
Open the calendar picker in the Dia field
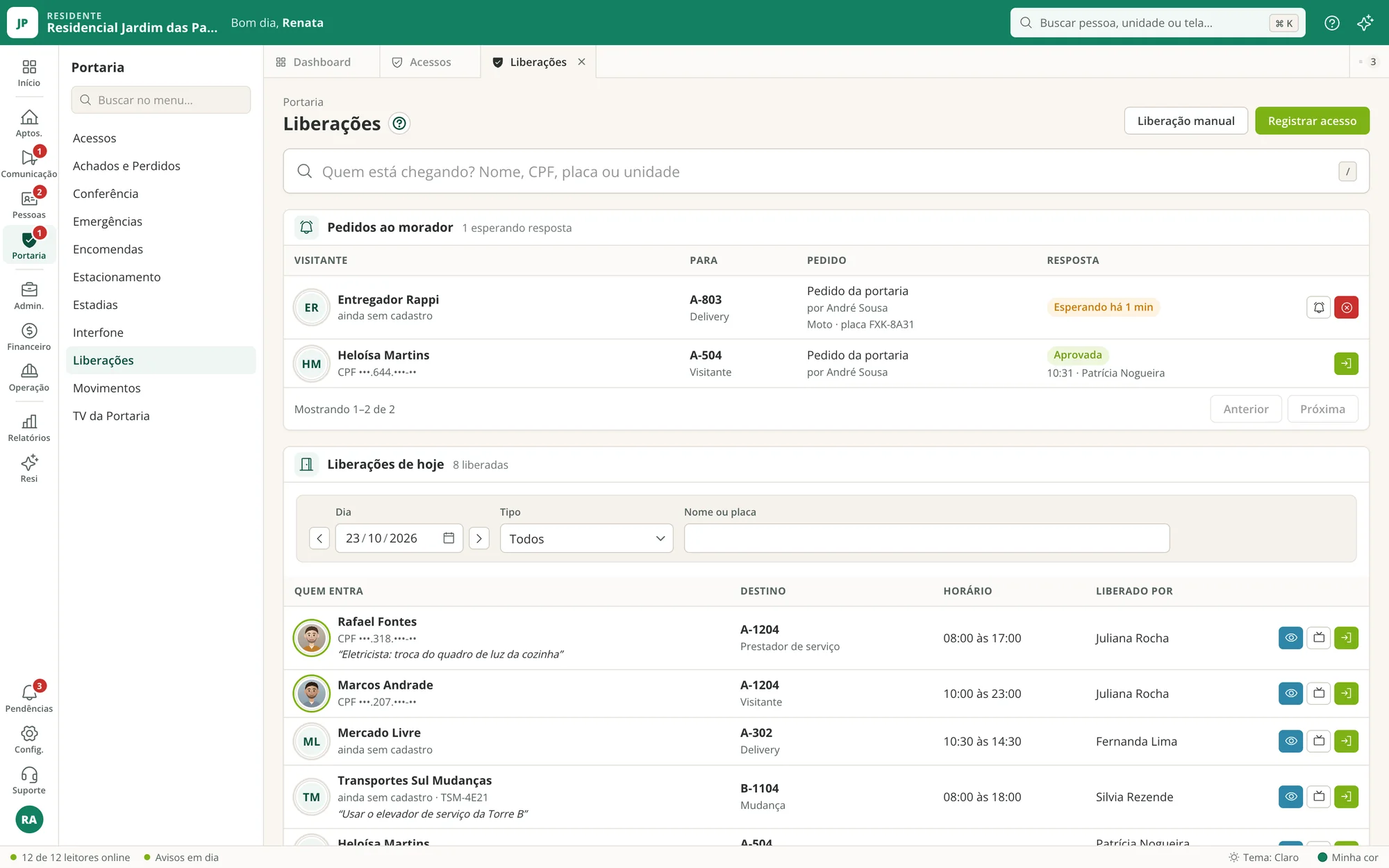point(449,539)
